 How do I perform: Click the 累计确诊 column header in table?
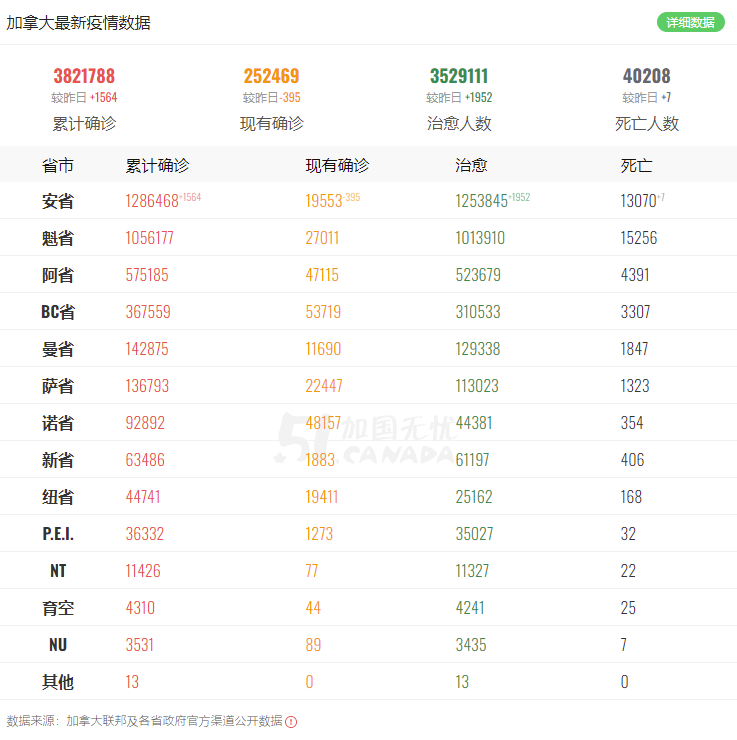(157, 166)
